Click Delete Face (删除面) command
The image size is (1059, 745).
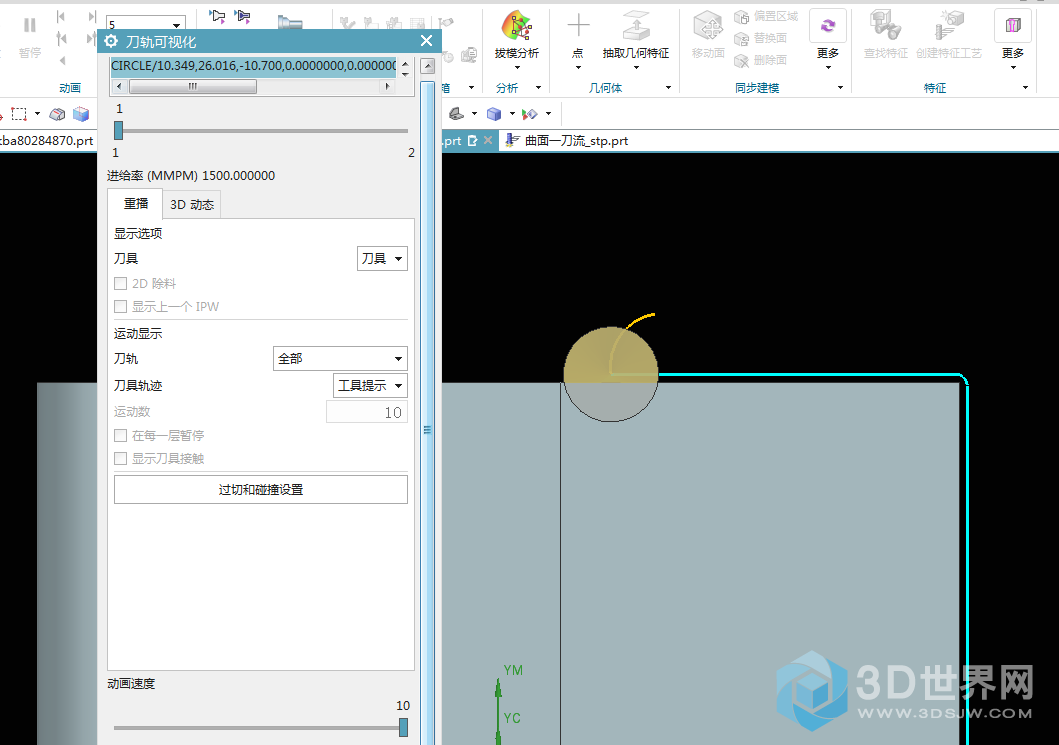tap(760, 59)
